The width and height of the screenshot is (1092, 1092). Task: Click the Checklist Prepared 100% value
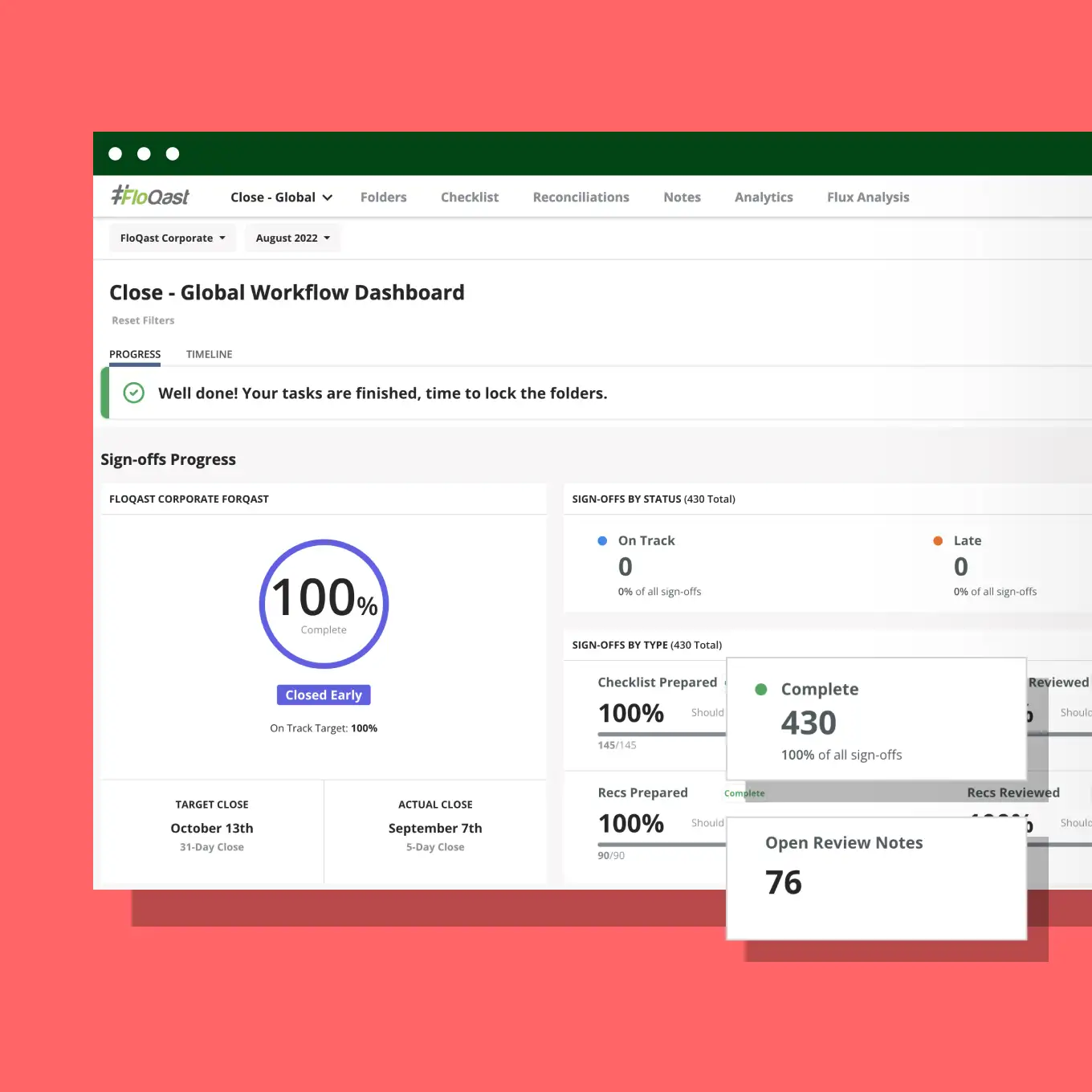(631, 713)
